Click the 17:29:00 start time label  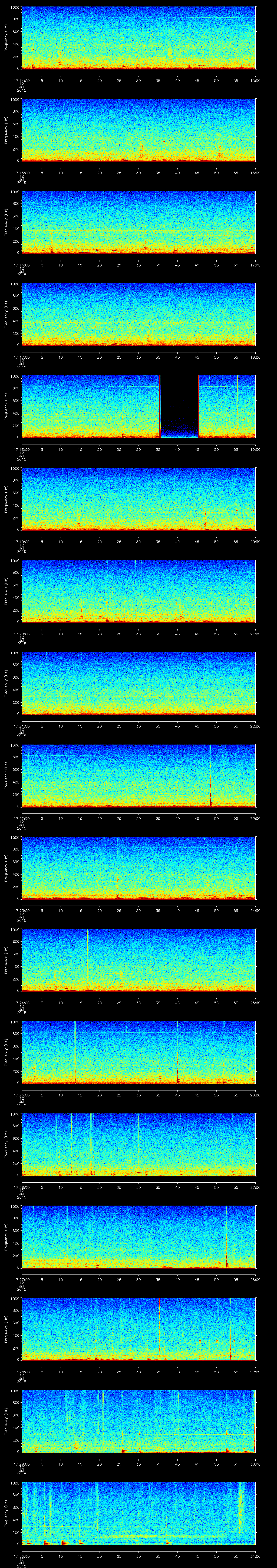(x=22, y=1464)
